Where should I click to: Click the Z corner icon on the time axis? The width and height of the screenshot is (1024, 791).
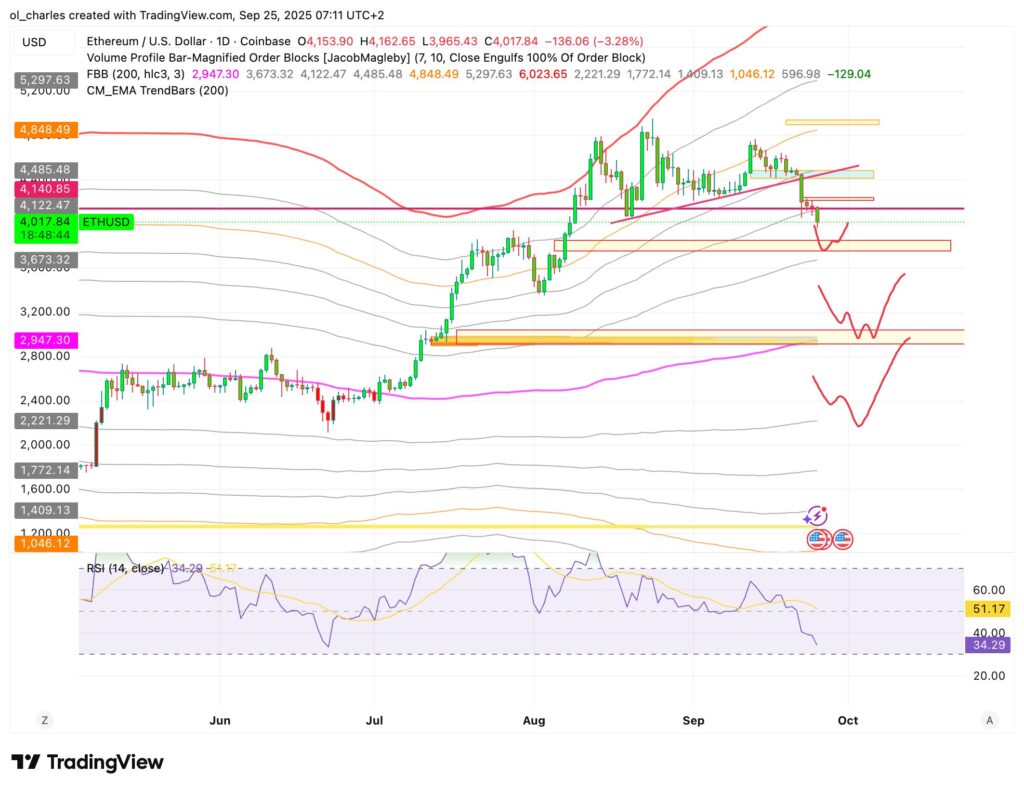[42, 720]
